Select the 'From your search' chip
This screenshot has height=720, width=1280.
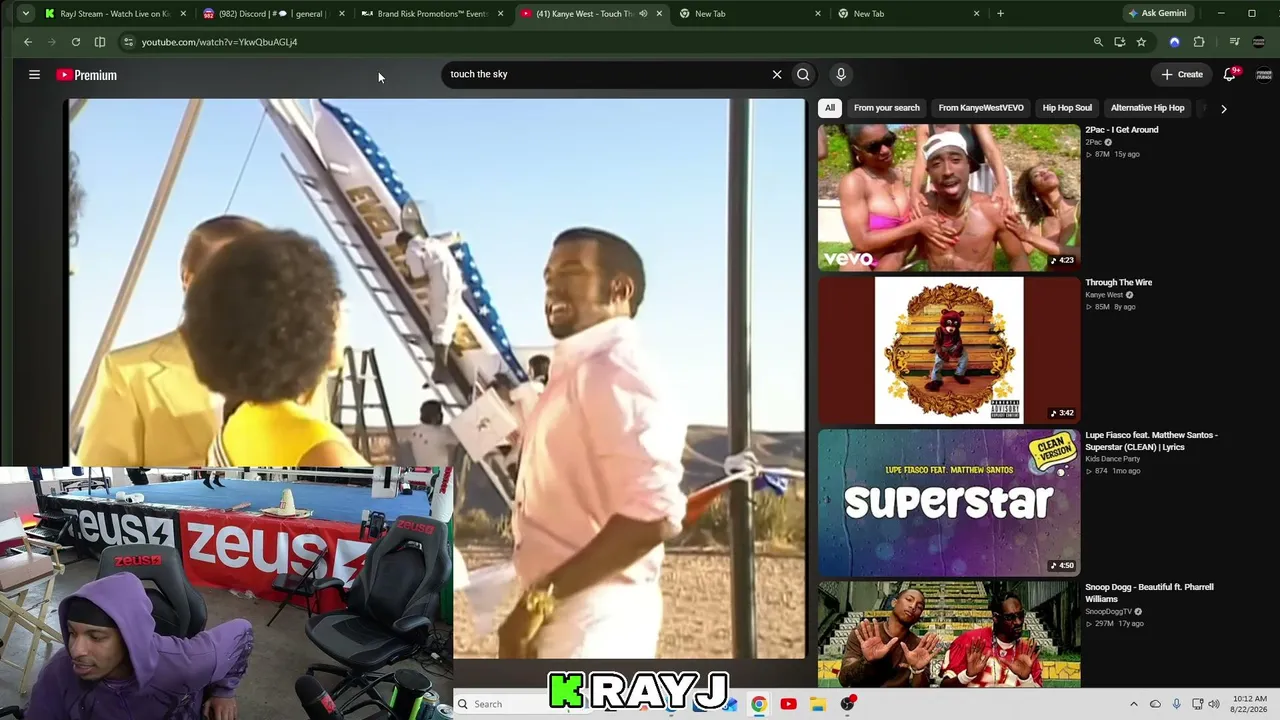pyautogui.click(x=887, y=108)
